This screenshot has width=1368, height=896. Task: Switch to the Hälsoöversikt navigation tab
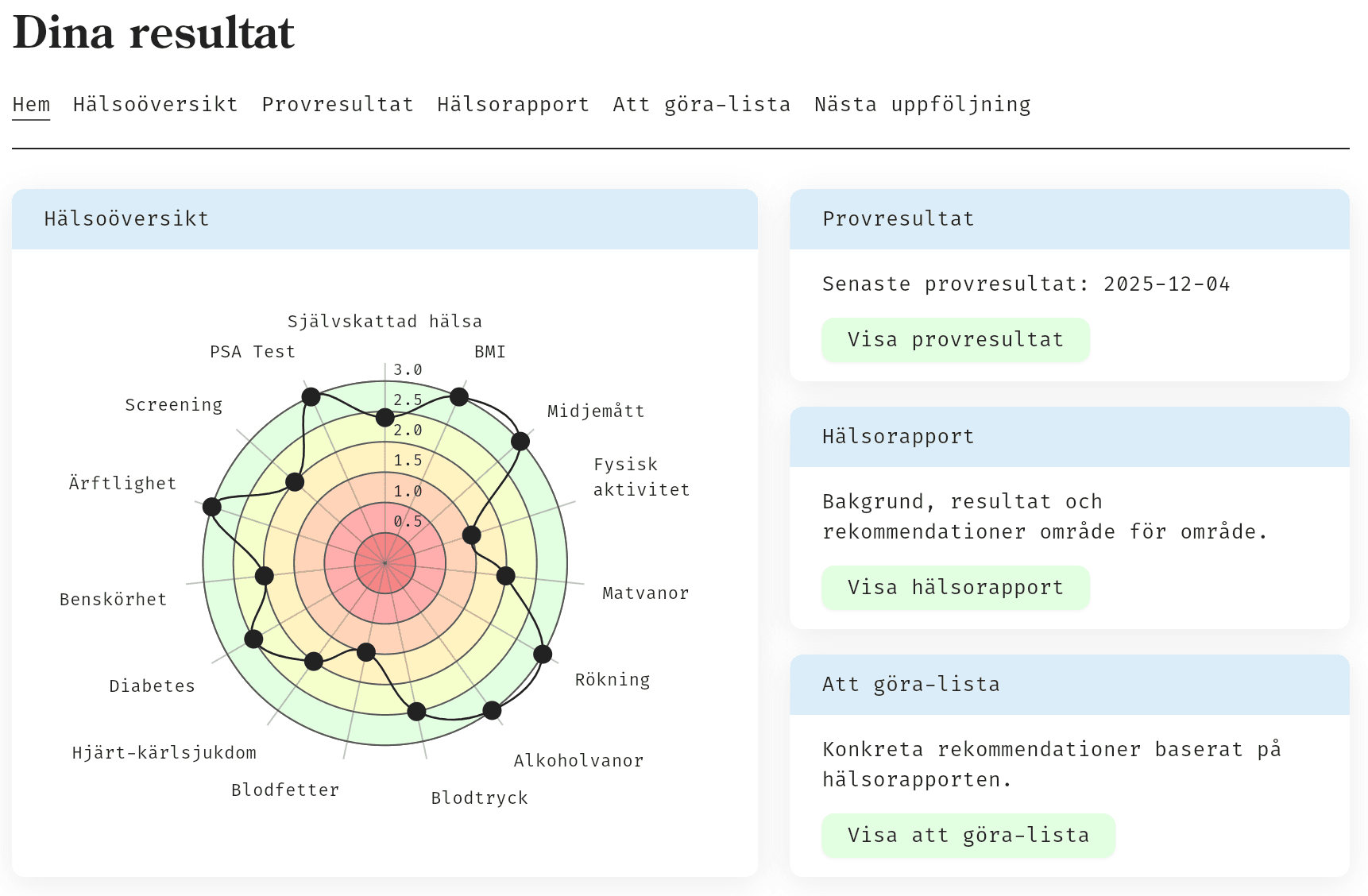(x=155, y=105)
